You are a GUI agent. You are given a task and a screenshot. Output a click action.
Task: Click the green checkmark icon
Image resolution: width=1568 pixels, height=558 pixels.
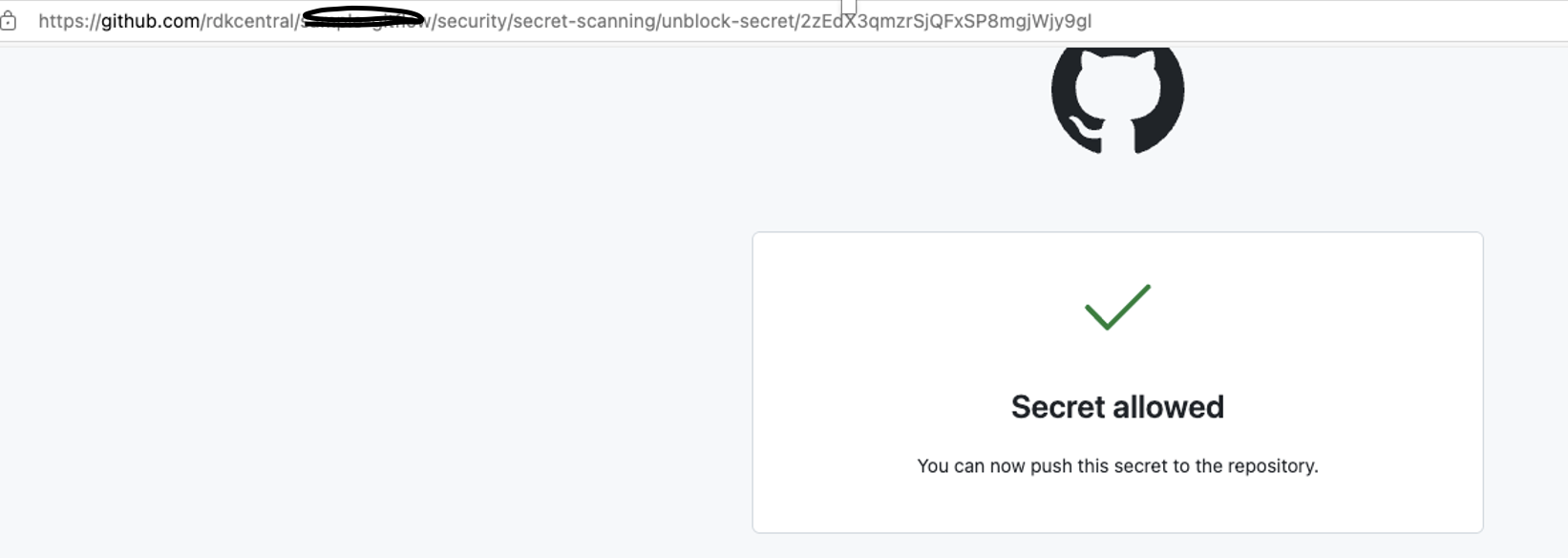[x=1117, y=307]
